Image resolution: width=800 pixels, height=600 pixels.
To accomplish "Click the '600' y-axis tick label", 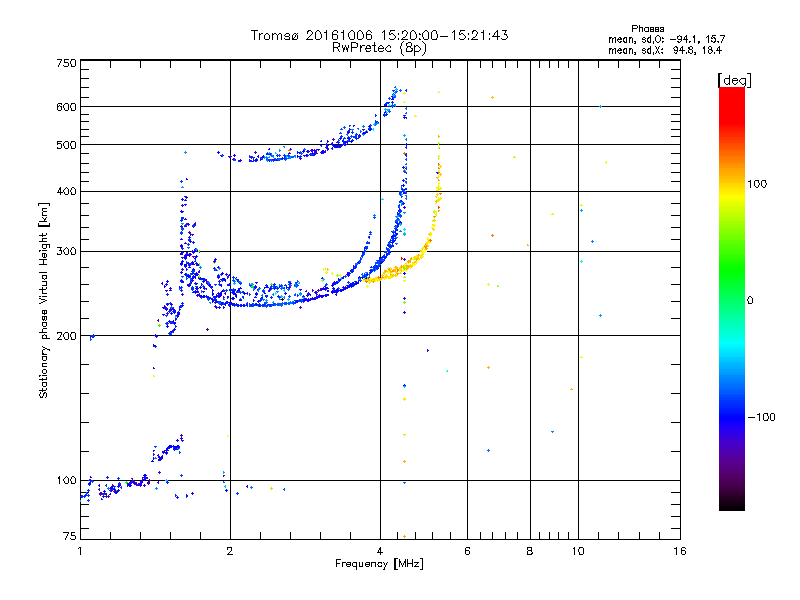I will click(x=66, y=107).
